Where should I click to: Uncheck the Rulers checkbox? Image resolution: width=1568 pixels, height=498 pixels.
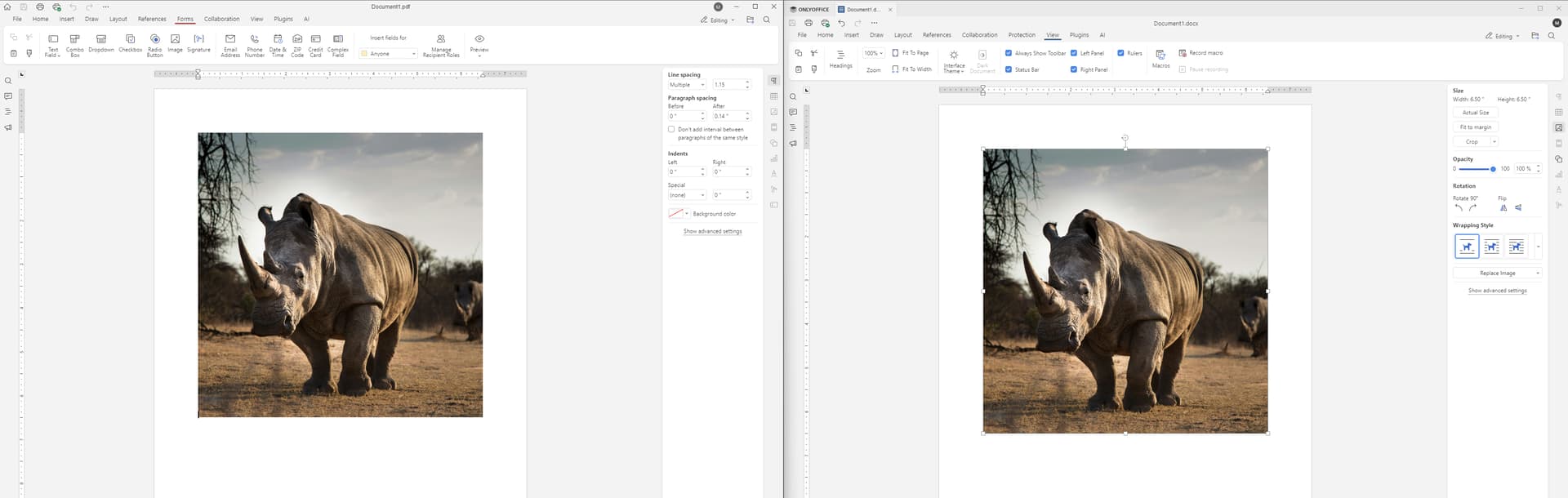click(1121, 53)
